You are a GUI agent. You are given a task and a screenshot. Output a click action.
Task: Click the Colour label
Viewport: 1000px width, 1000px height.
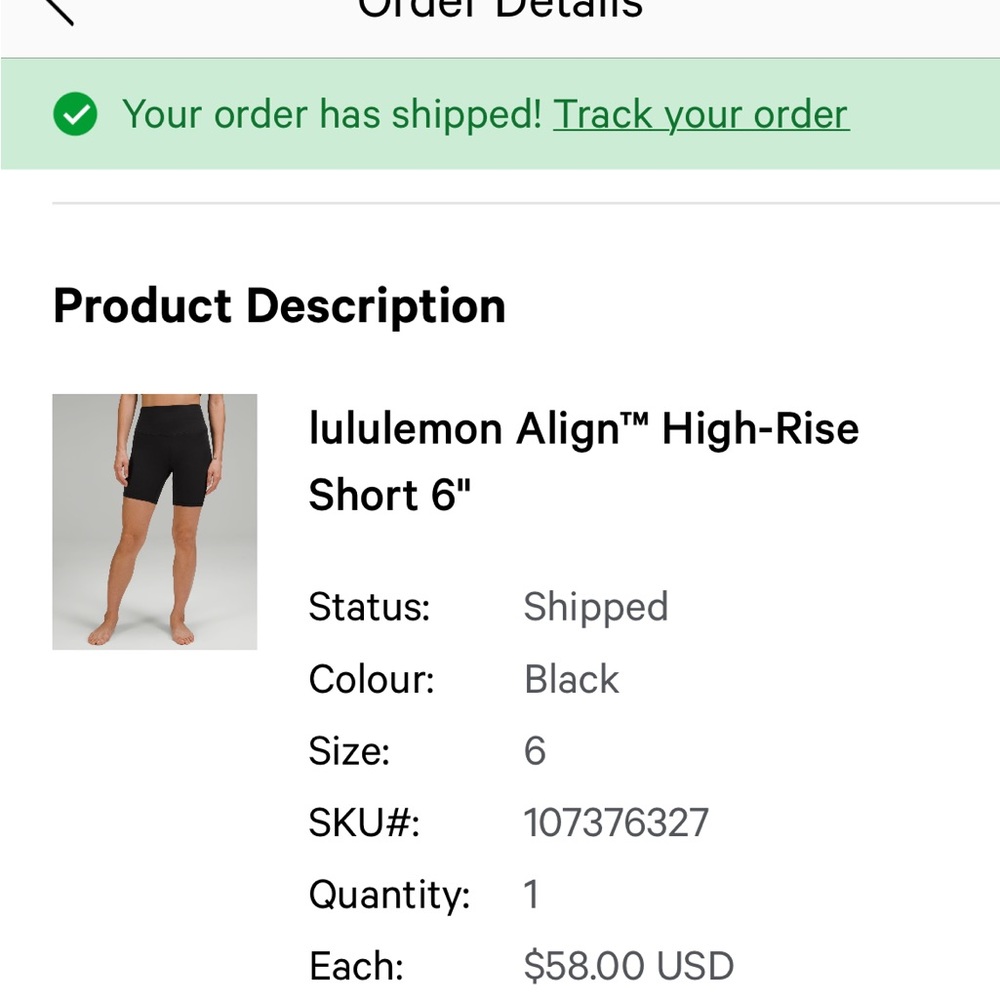coord(371,679)
